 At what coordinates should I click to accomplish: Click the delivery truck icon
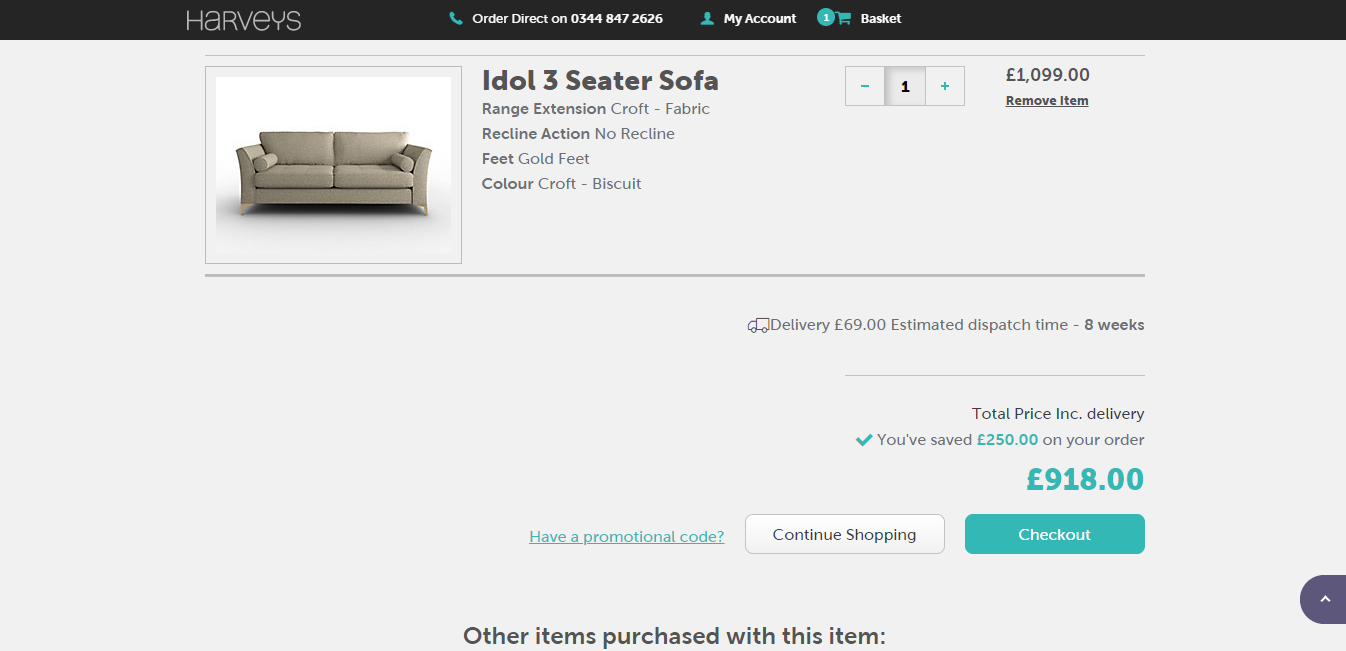(x=758, y=325)
